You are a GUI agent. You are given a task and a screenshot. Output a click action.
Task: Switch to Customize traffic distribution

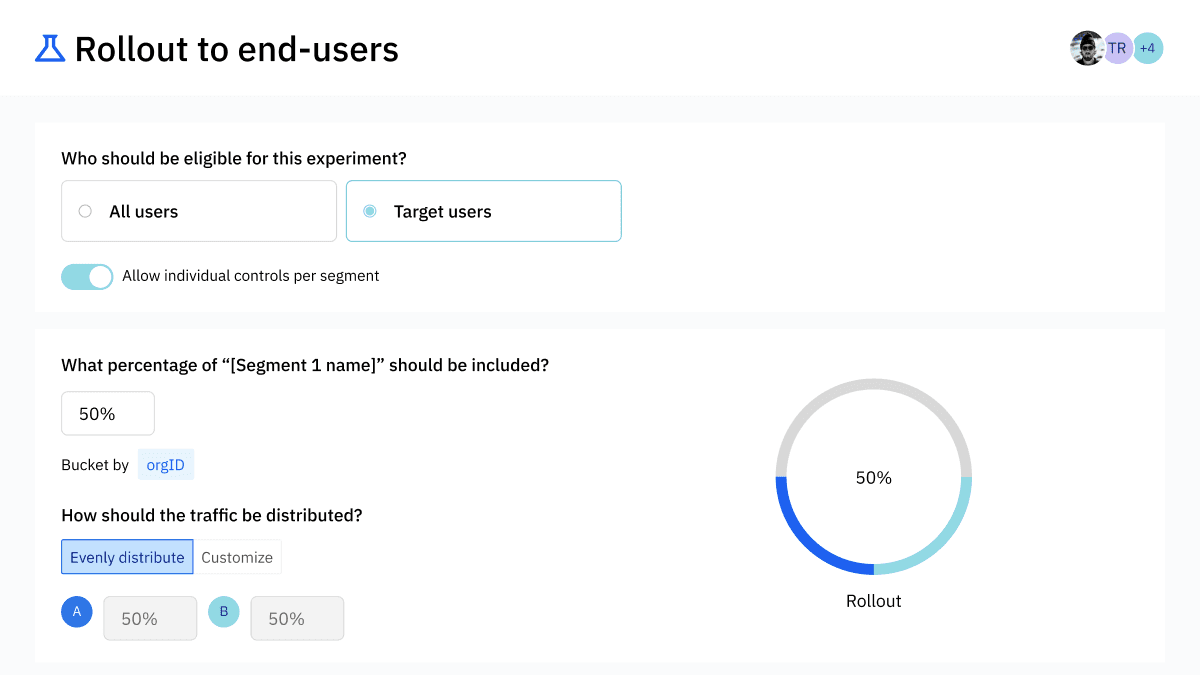tap(237, 557)
